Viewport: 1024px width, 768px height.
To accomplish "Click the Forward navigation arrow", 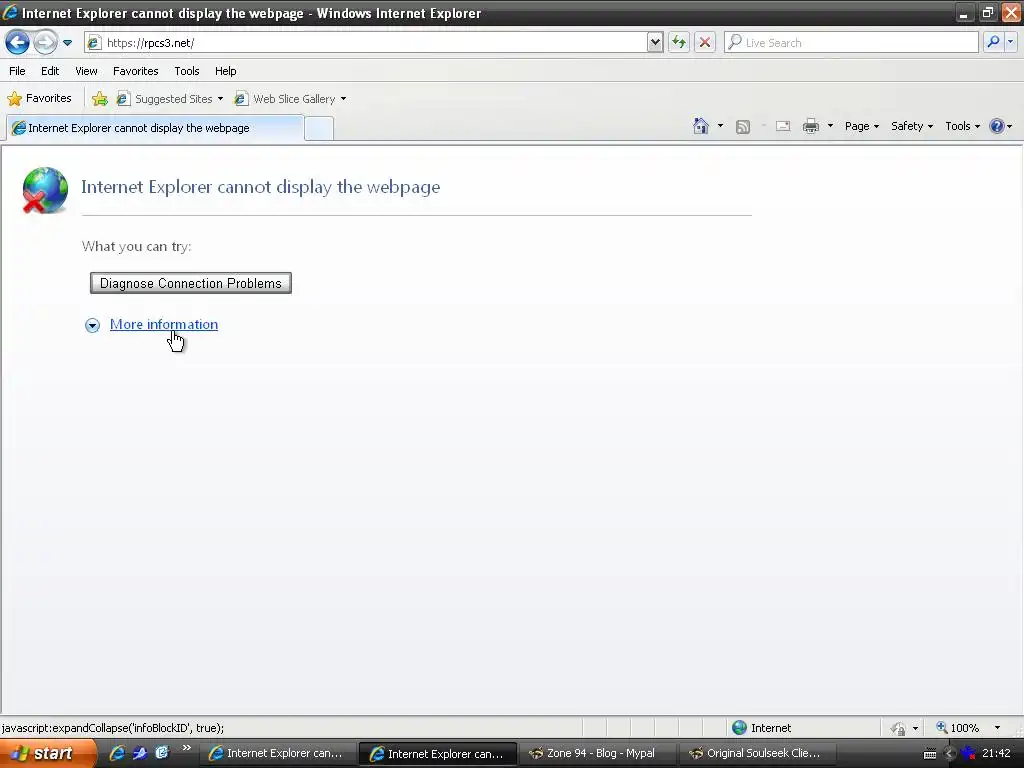I will (45, 43).
